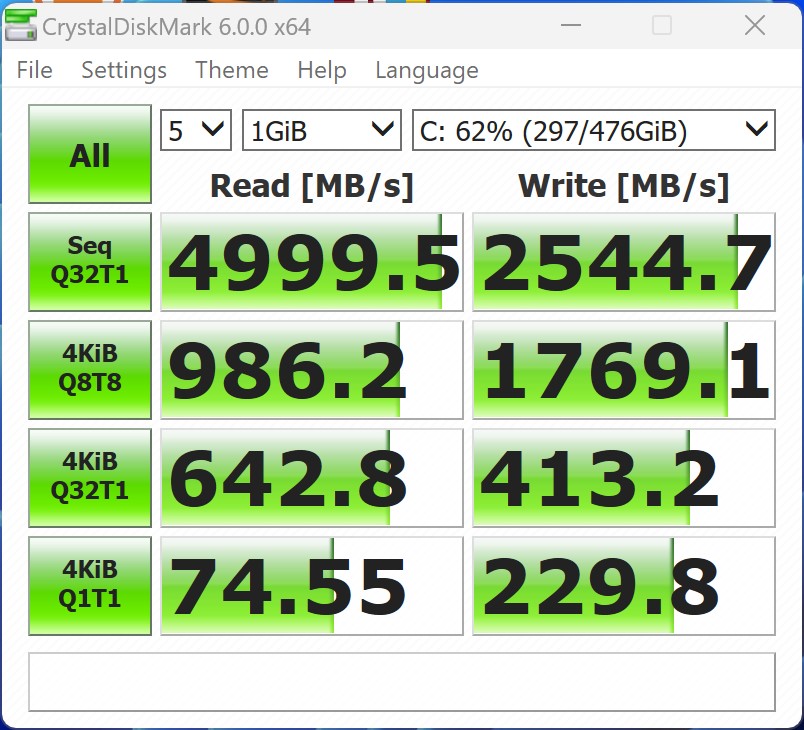Screen dimensions: 804x730
Task: Click the 4KiB Q1T1 write result 229.8
Action: (x=624, y=586)
